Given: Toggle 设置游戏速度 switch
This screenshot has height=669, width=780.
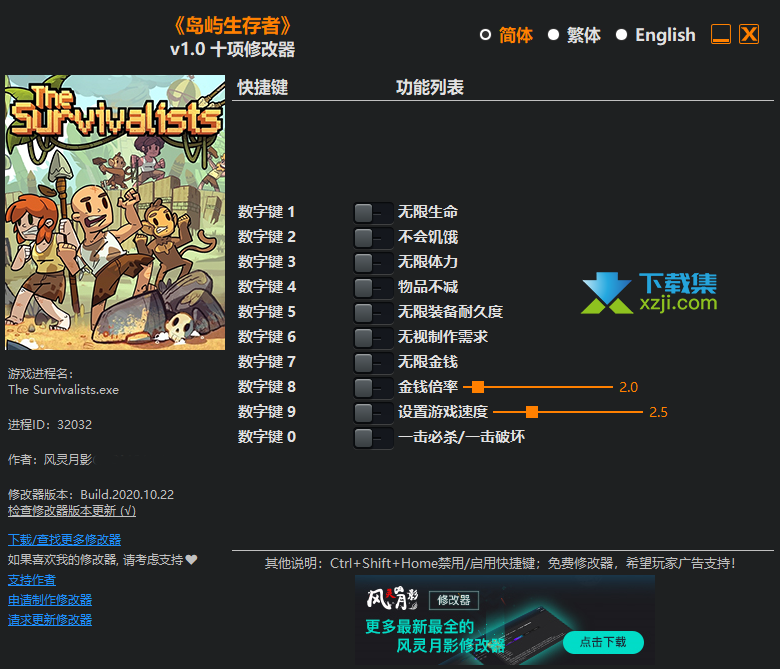Looking at the screenshot, I should pyautogui.click(x=373, y=412).
